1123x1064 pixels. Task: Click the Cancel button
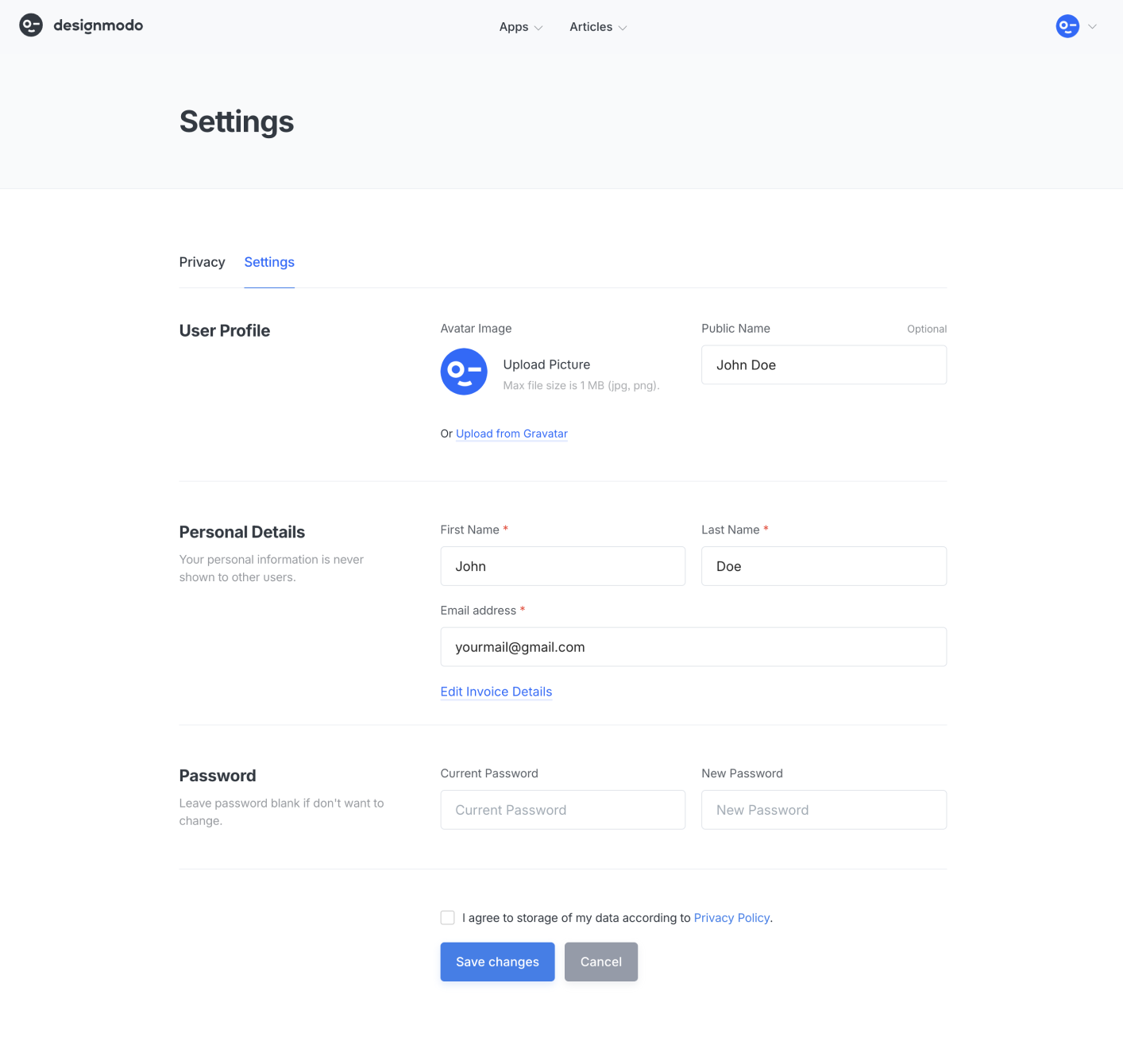601,962
